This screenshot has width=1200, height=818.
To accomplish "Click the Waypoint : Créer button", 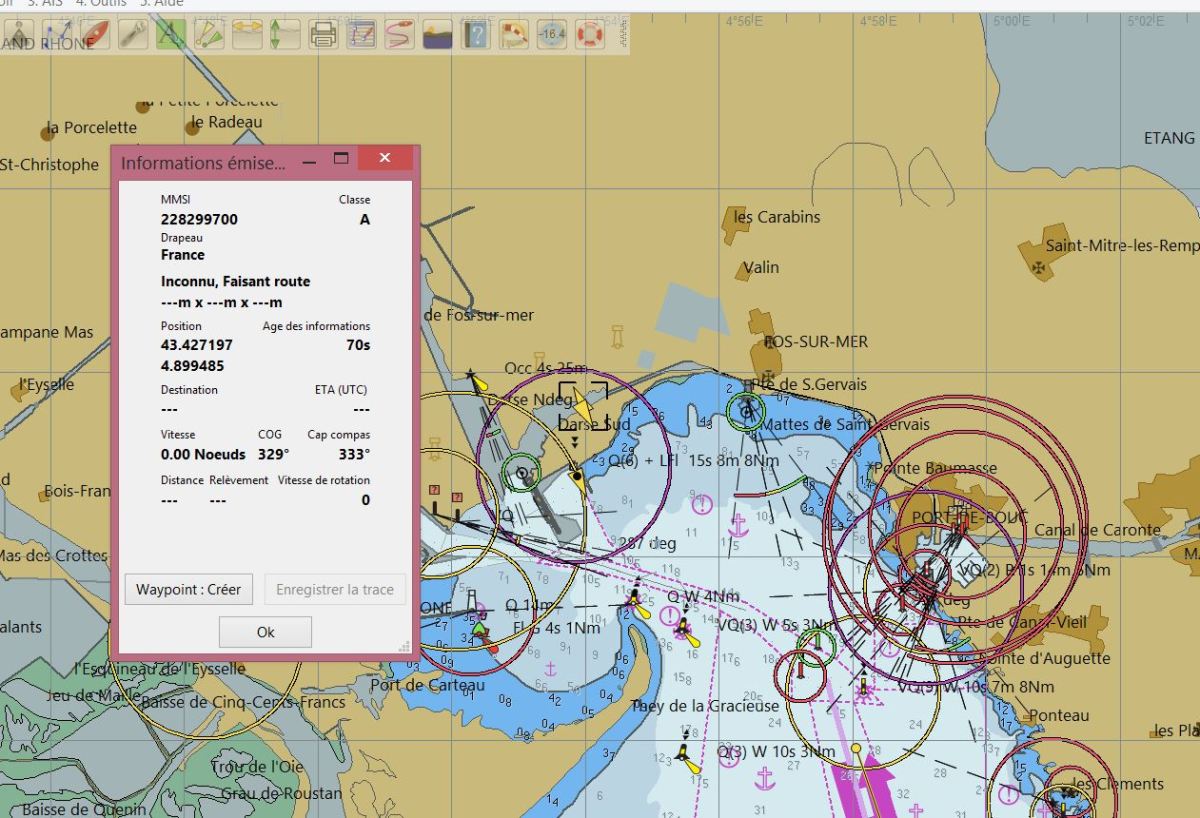I will coord(188,589).
